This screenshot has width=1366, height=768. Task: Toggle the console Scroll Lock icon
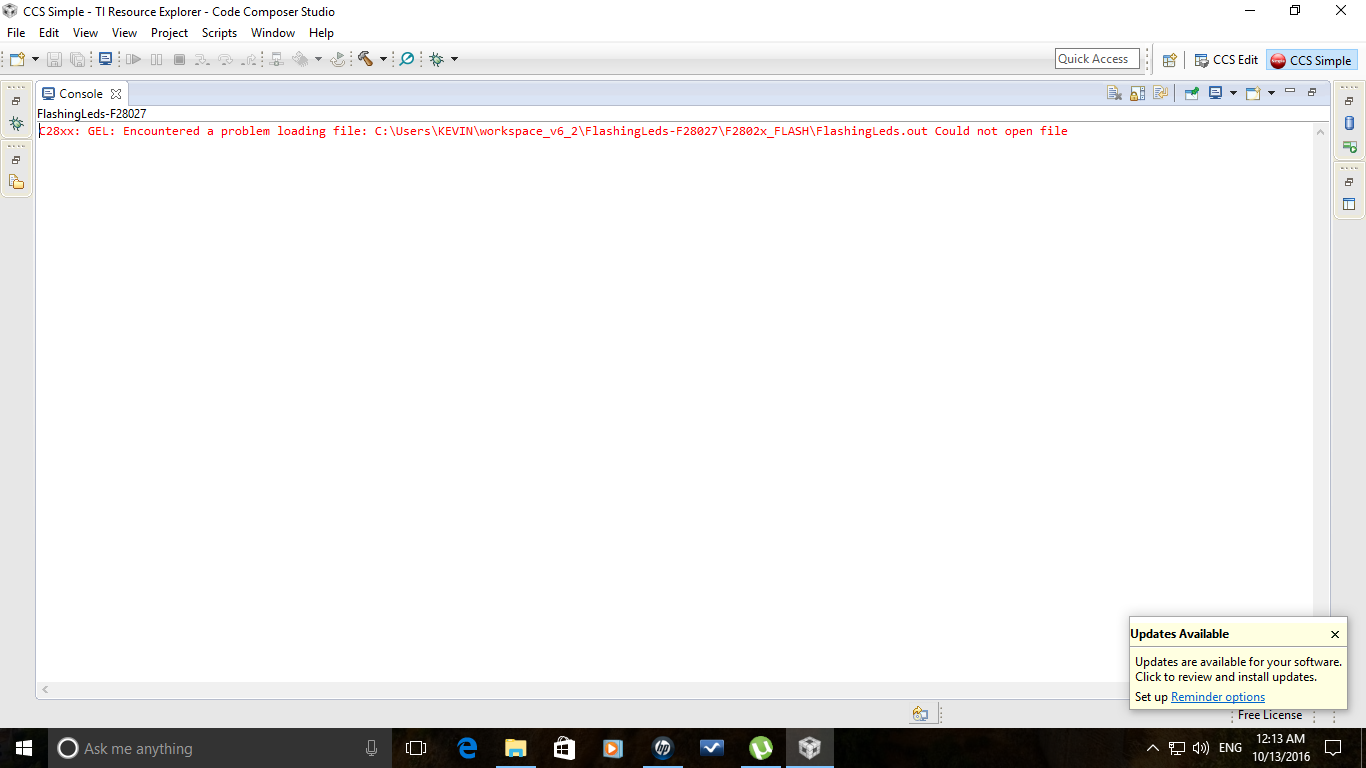click(x=1137, y=93)
